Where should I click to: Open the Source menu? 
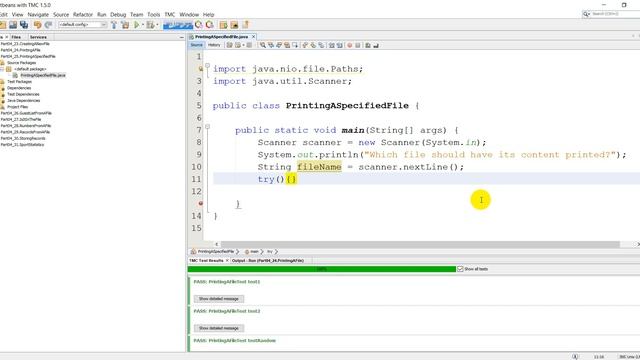click(x=61, y=14)
